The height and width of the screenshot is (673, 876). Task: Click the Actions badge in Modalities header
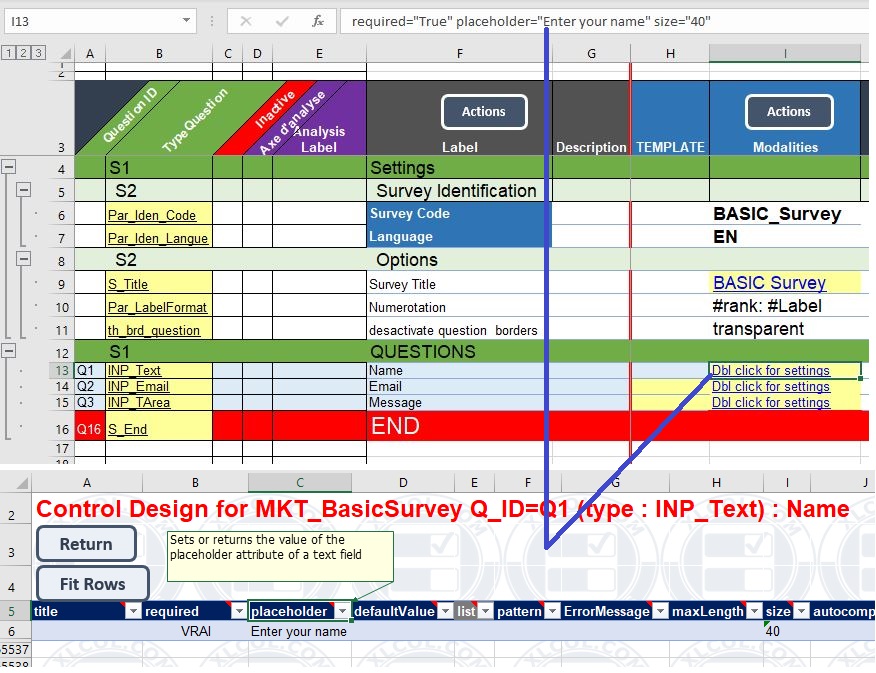(787, 113)
